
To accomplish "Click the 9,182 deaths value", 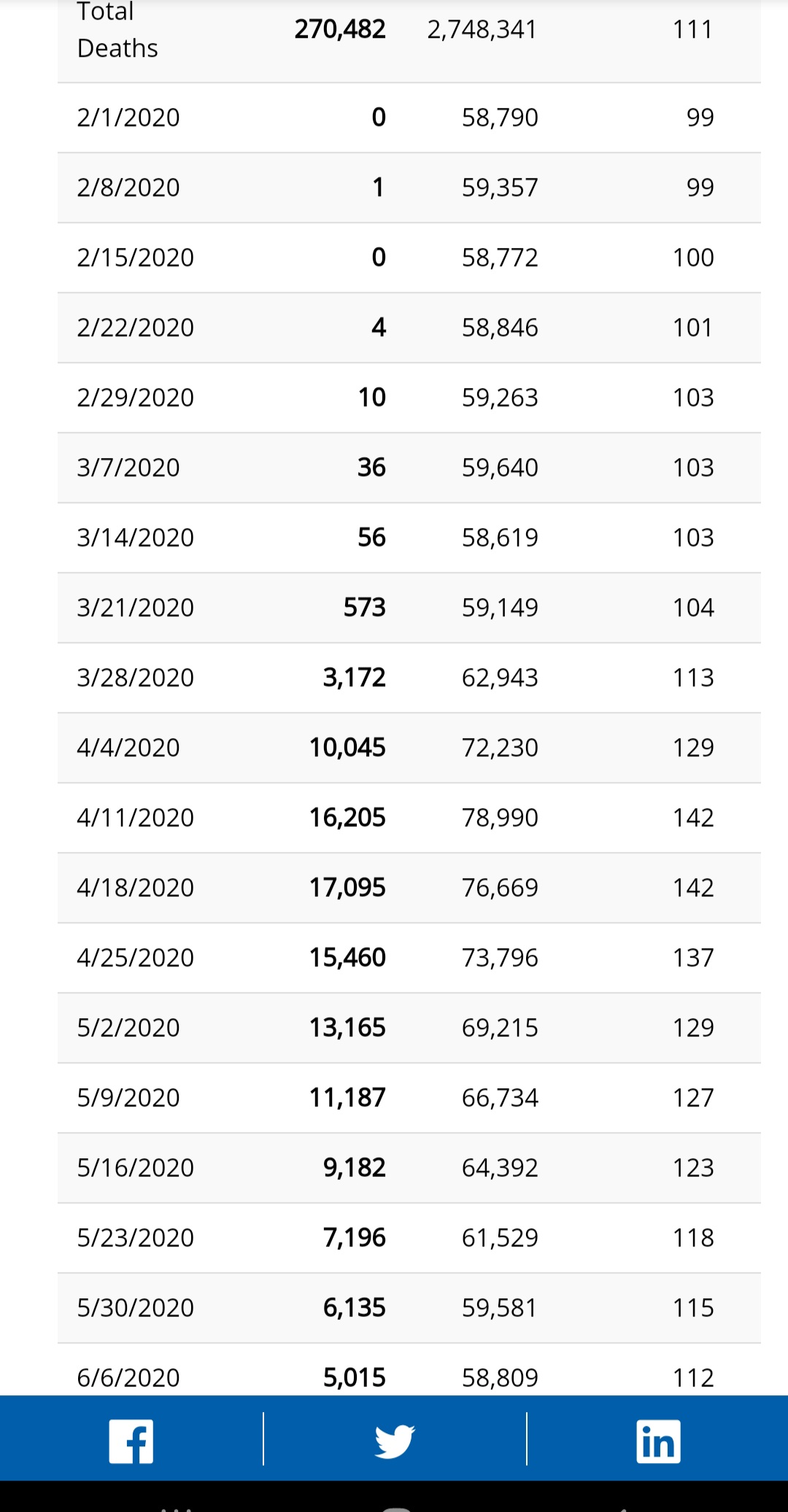I will pyautogui.click(x=355, y=1168).
